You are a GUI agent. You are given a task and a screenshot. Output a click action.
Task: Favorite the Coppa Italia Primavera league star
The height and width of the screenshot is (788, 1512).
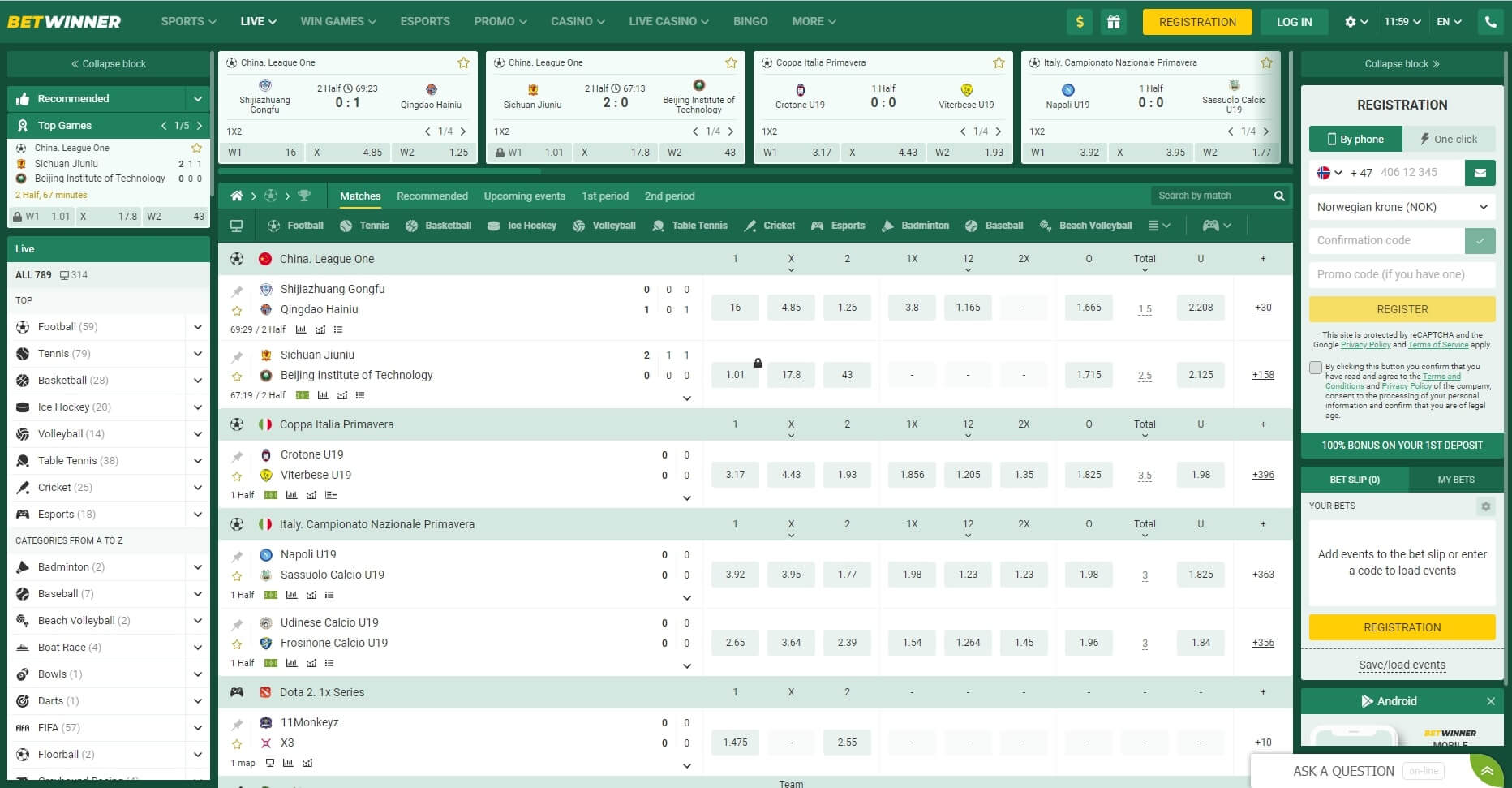(x=997, y=62)
